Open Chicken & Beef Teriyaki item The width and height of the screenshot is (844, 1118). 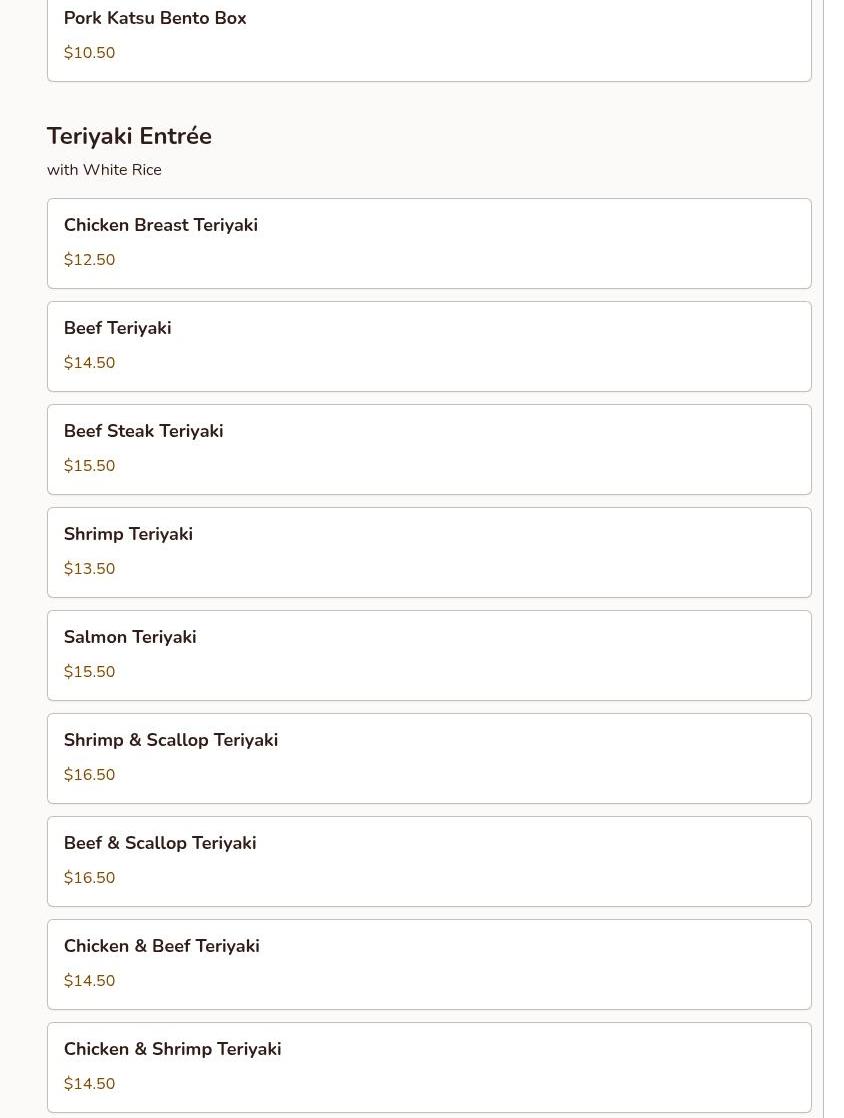[x=162, y=947]
